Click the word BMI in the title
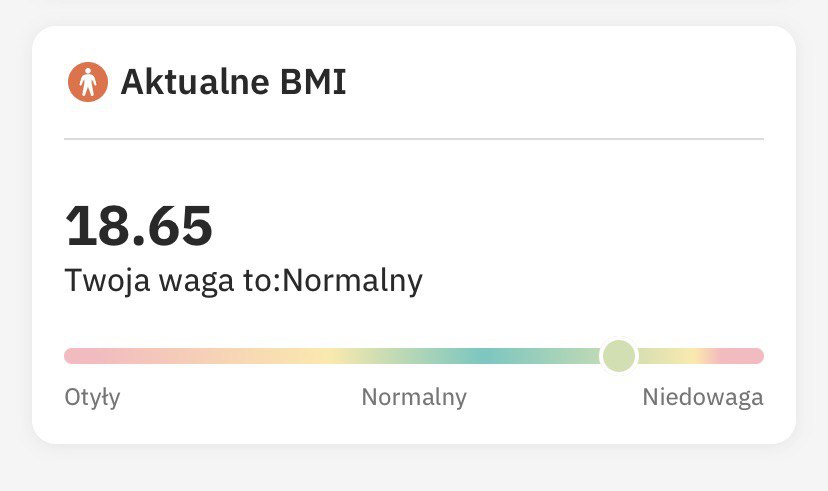 coord(313,82)
